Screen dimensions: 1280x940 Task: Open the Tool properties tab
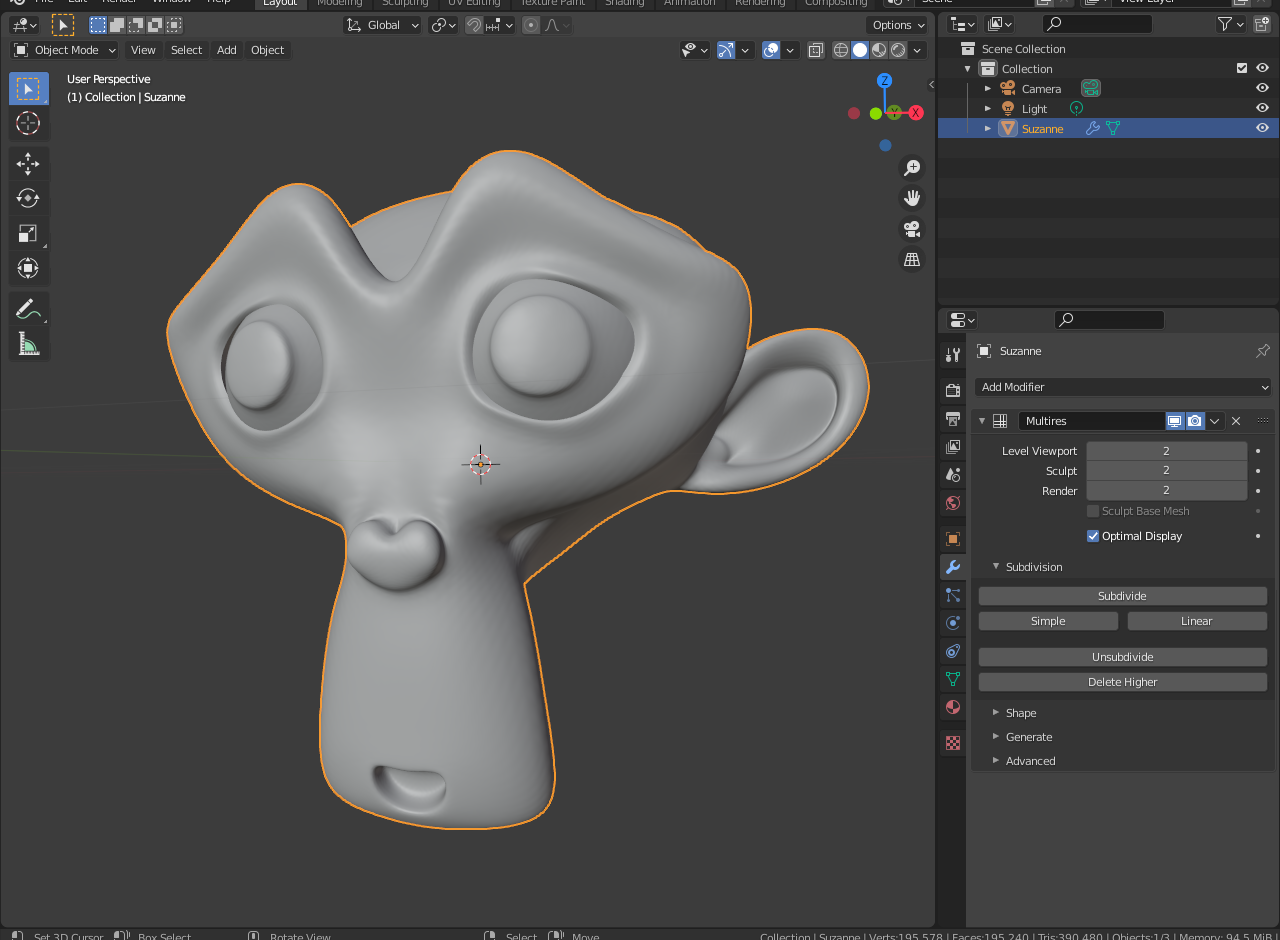click(x=953, y=355)
